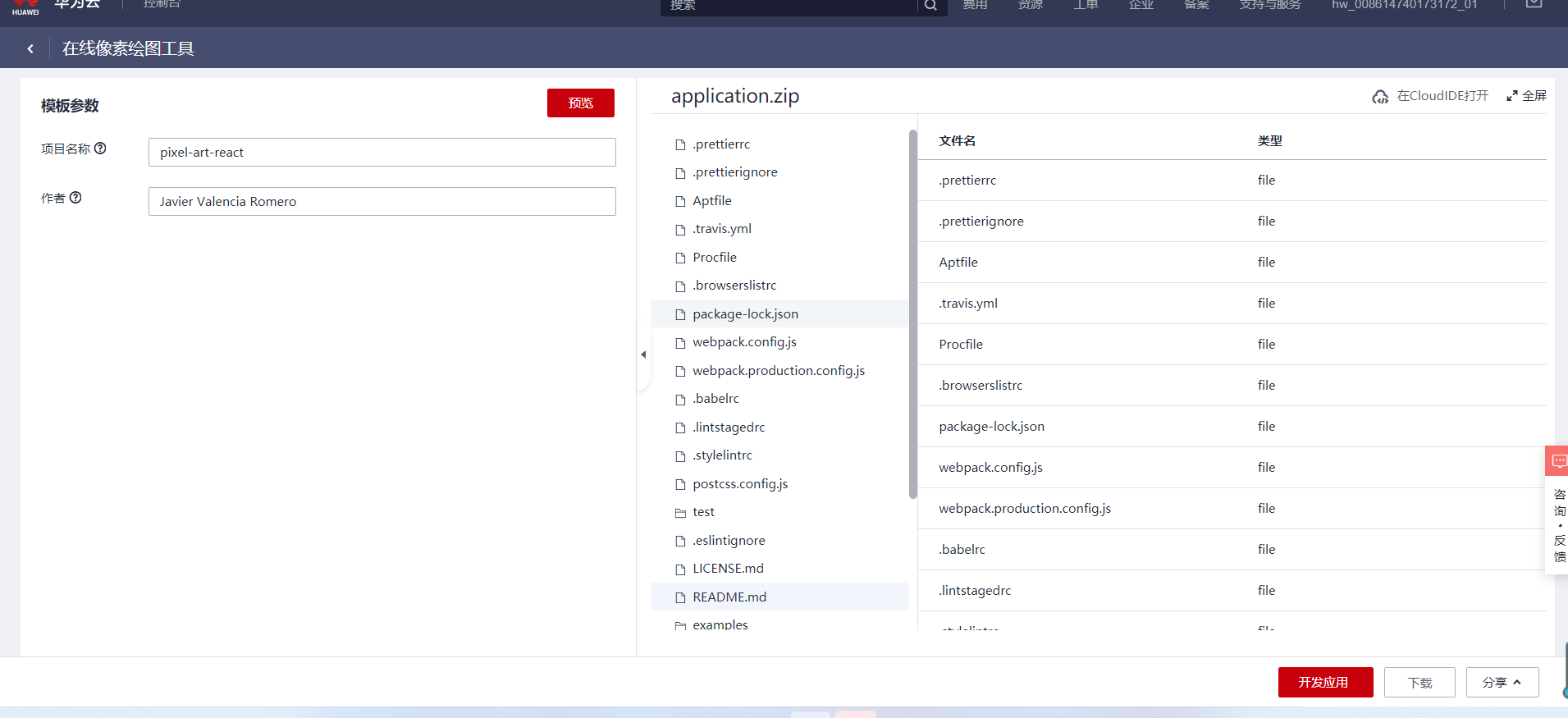Focus the 作者 input with Javier Valencia Romero

coord(382,201)
